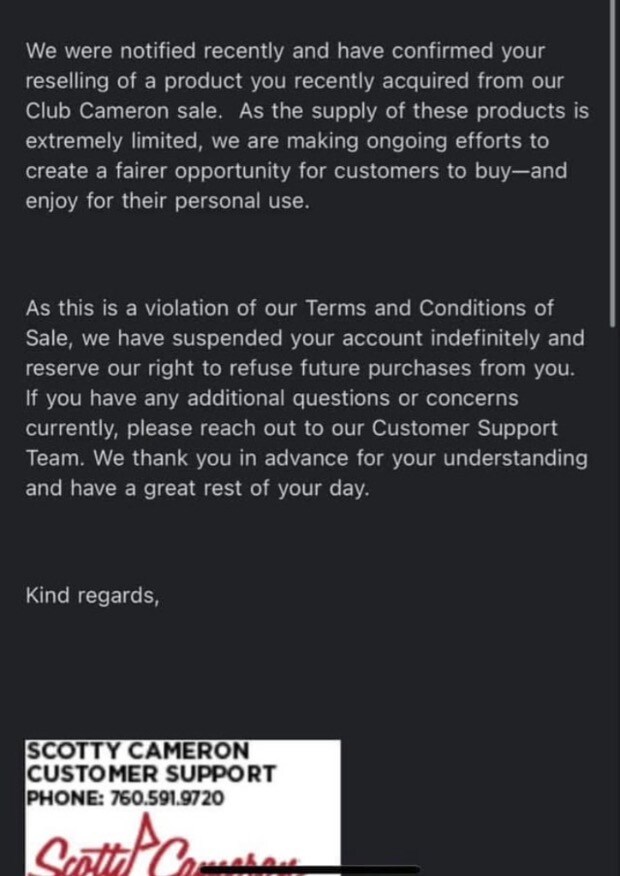Tap the home indicator bar at the bottom
Screen dimensions: 620x876
310,869
